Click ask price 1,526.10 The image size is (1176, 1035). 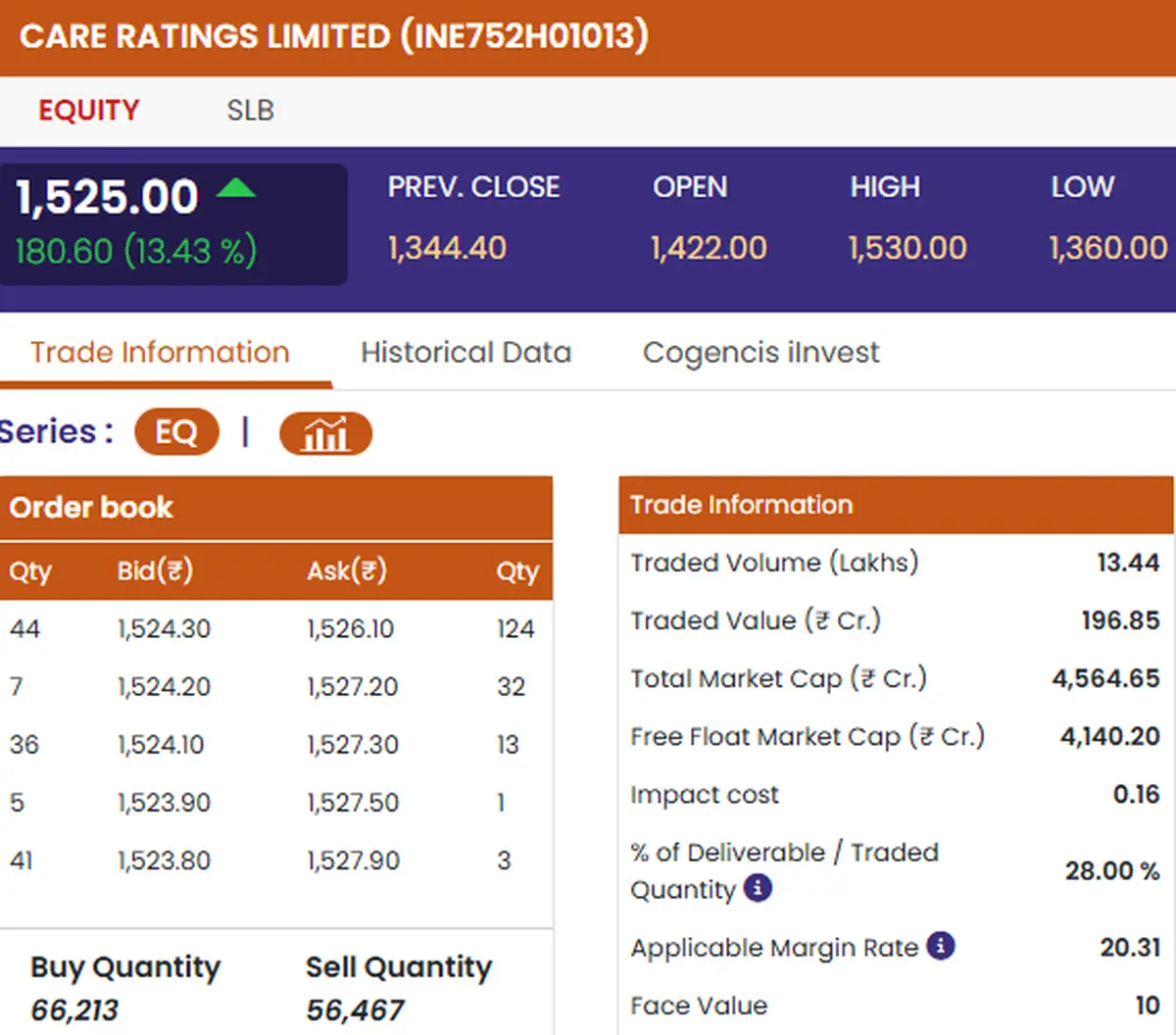[x=350, y=628]
